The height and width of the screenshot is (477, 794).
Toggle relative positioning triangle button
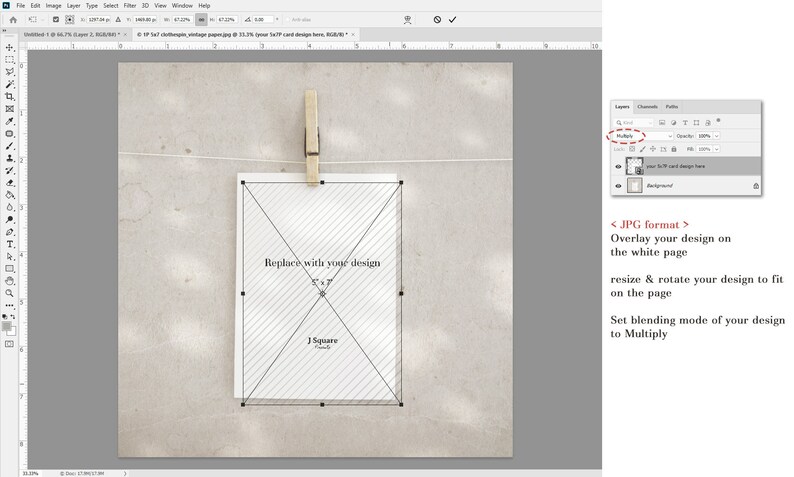click(118, 20)
